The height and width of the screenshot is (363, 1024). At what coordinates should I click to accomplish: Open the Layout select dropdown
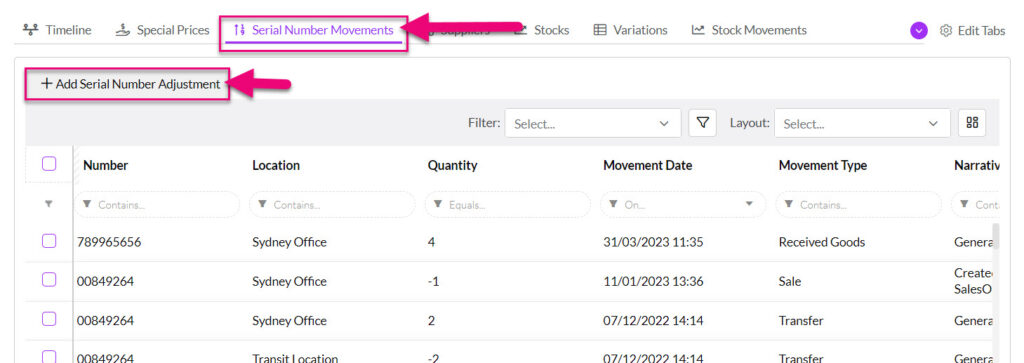point(862,123)
